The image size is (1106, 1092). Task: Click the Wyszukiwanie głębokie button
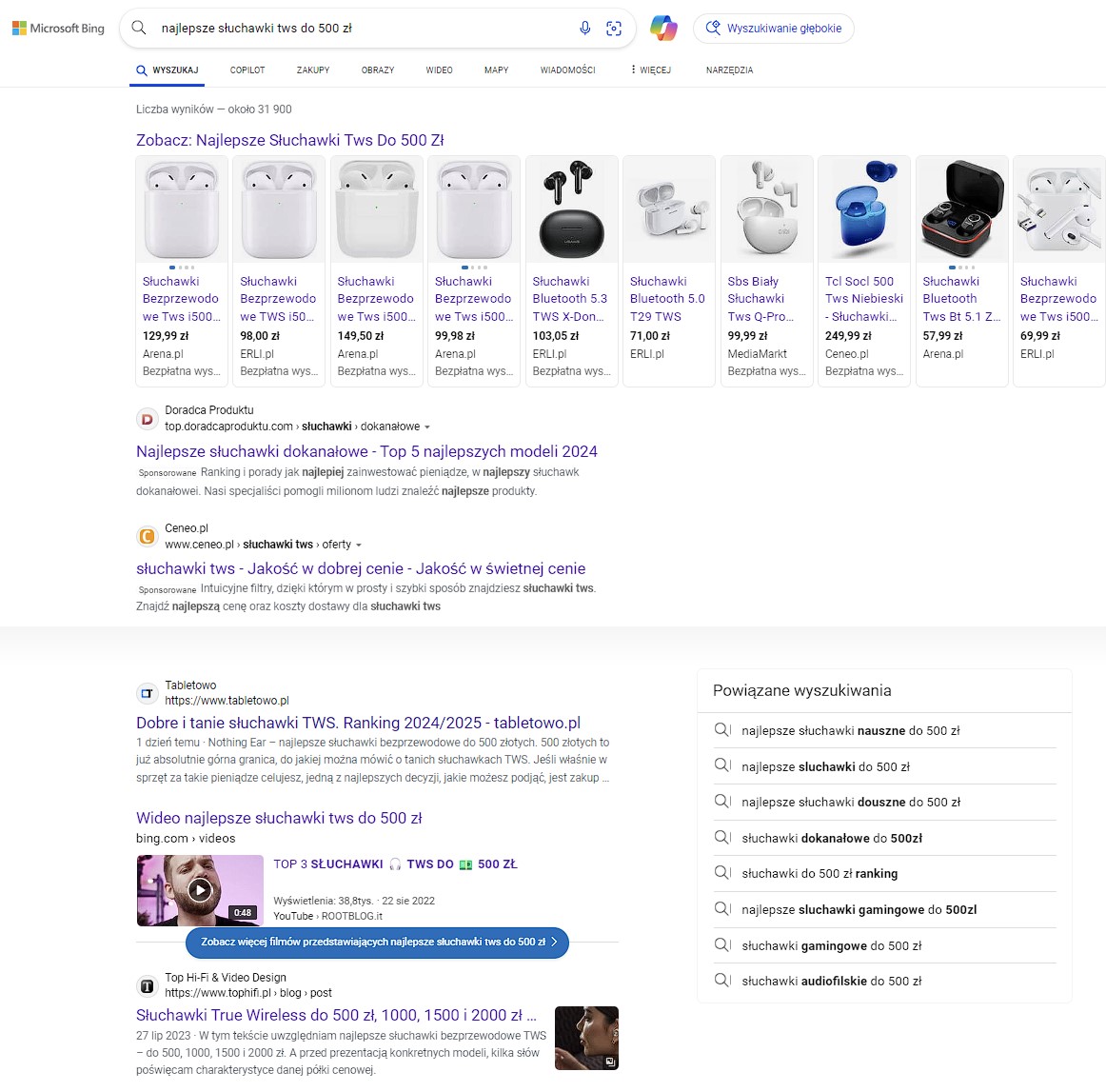(774, 29)
